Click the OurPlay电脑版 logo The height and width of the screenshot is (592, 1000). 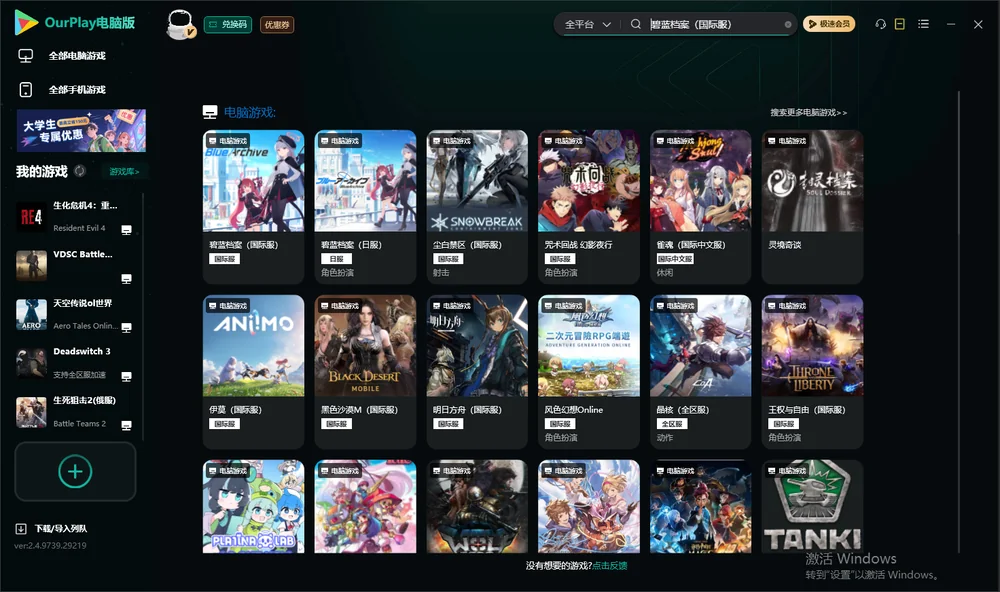point(75,22)
